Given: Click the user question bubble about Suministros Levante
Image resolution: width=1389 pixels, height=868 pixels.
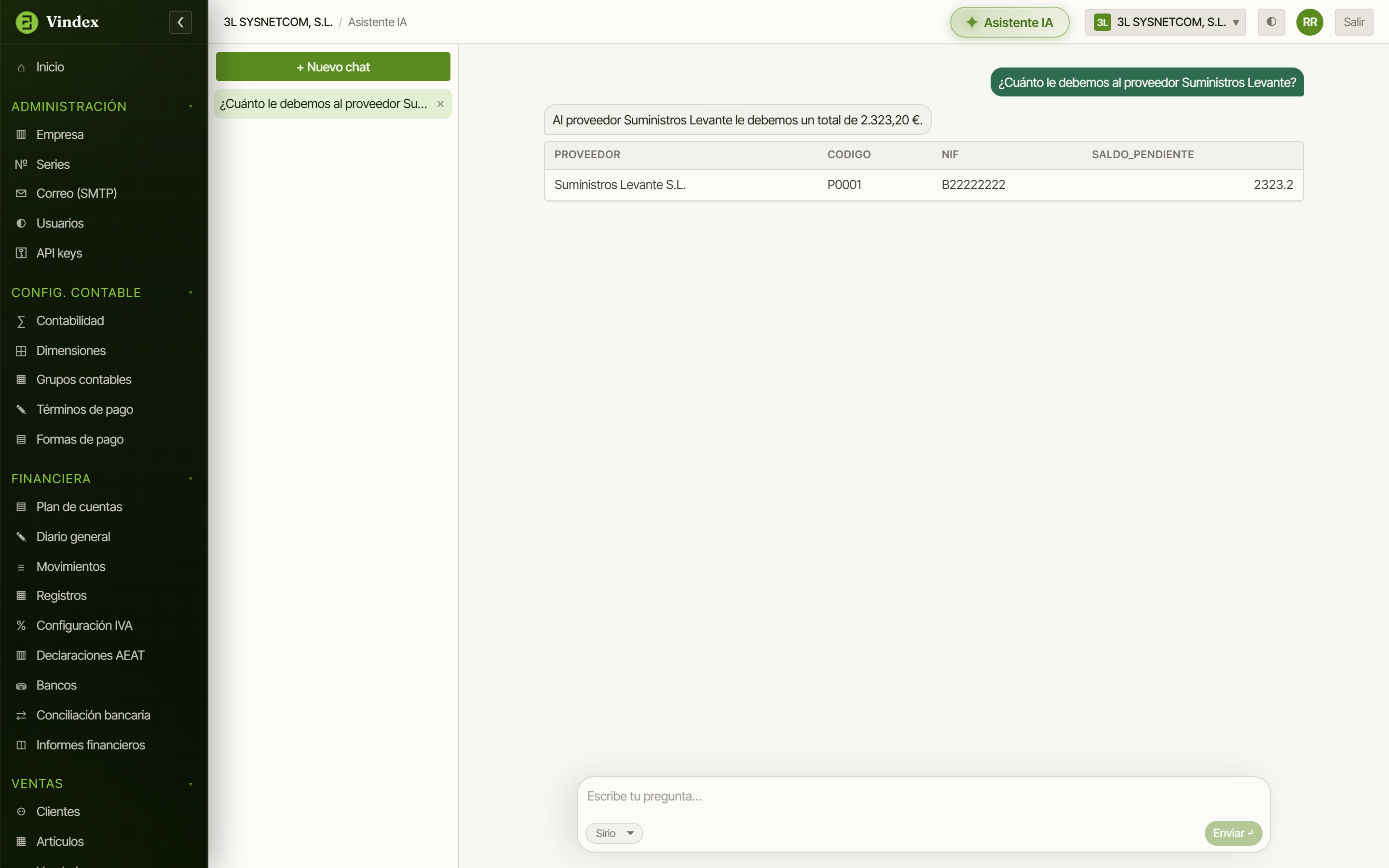Looking at the screenshot, I should (x=1146, y=82).
